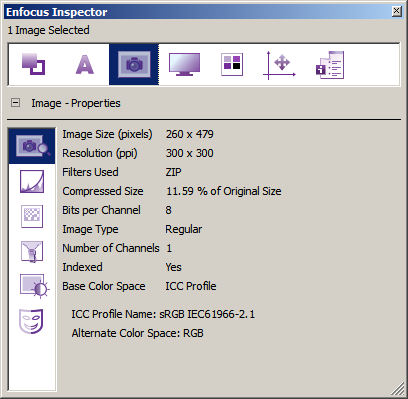Open the Mask face sidebar icon
The height and width of the screenshot is (399, 408).
point(31,321)
